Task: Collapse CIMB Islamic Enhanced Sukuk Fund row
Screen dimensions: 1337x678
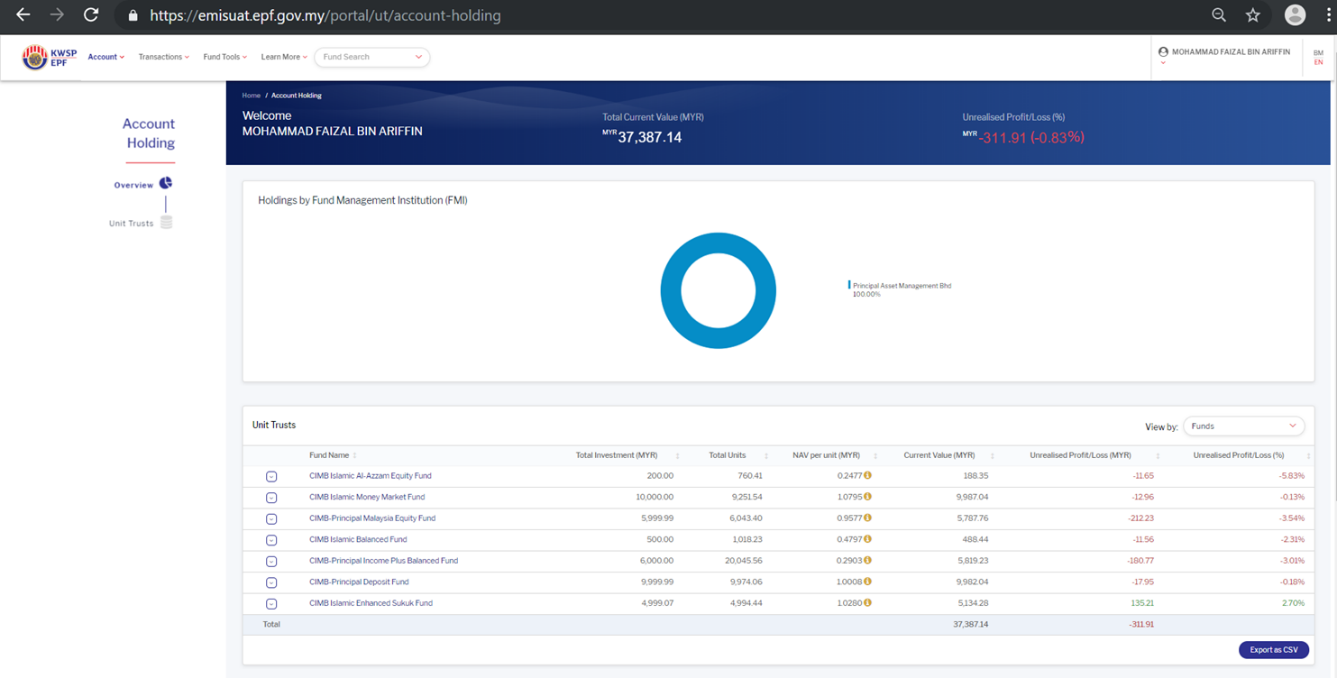Action: pos(271,604)
